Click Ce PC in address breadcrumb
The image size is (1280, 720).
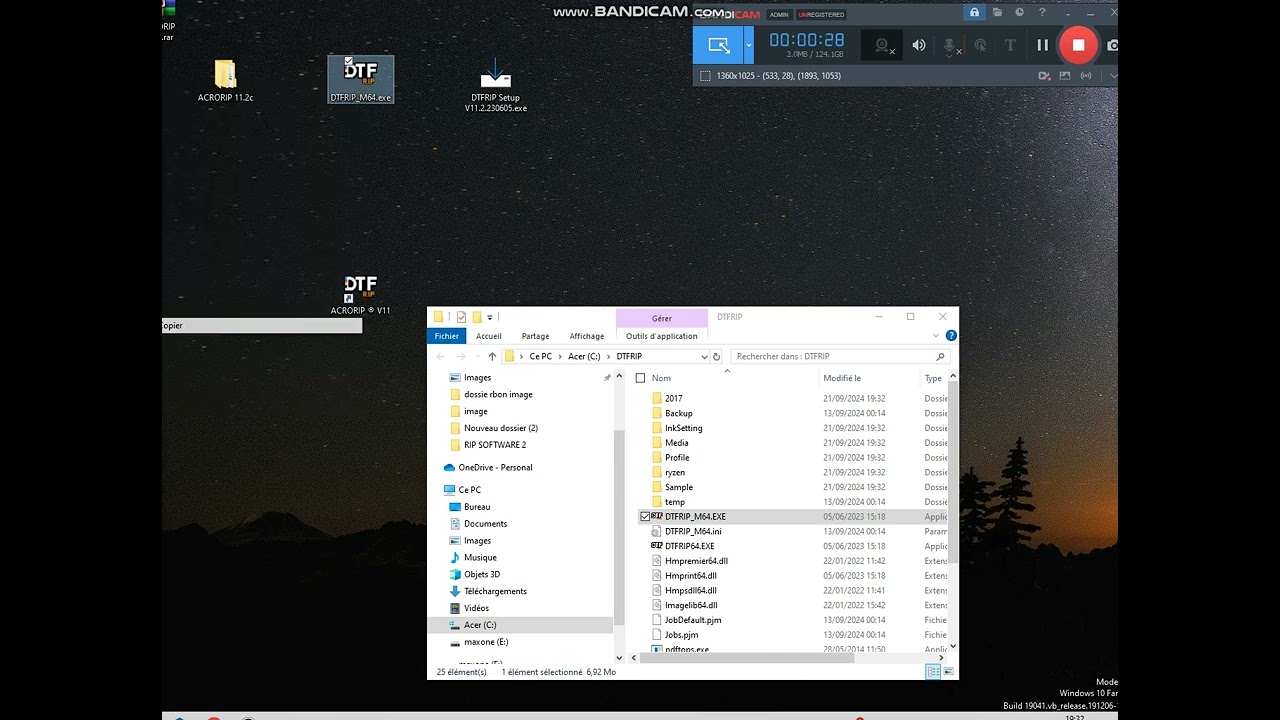(541, 356)
